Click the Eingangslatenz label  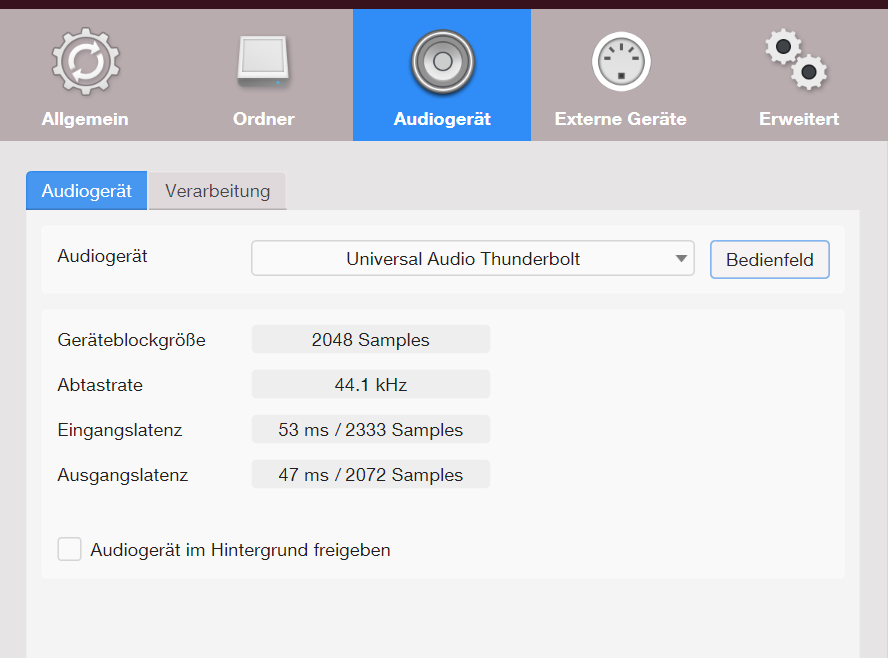pos(119,430)
